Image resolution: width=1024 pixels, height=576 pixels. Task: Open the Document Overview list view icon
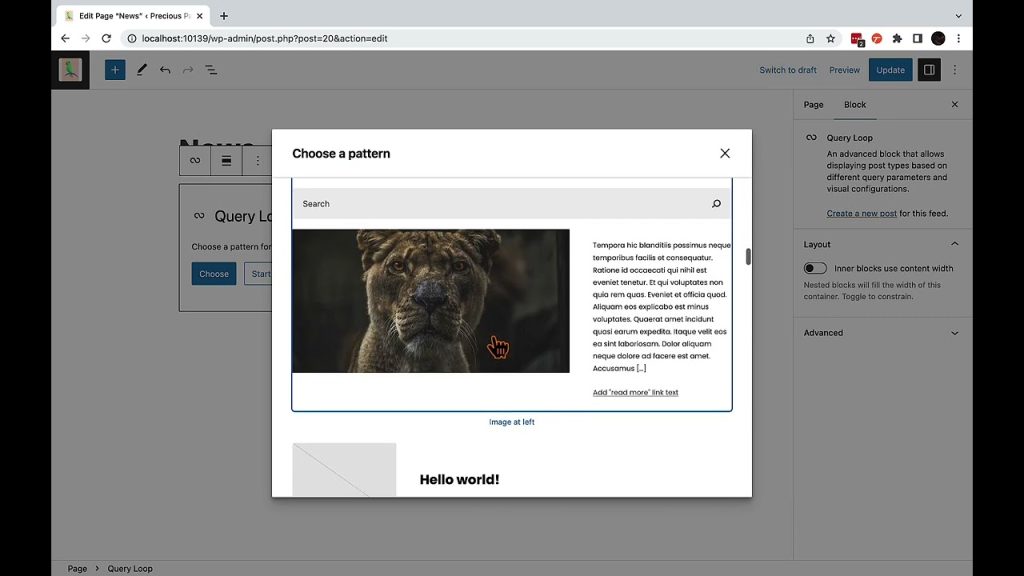point(211,70)
